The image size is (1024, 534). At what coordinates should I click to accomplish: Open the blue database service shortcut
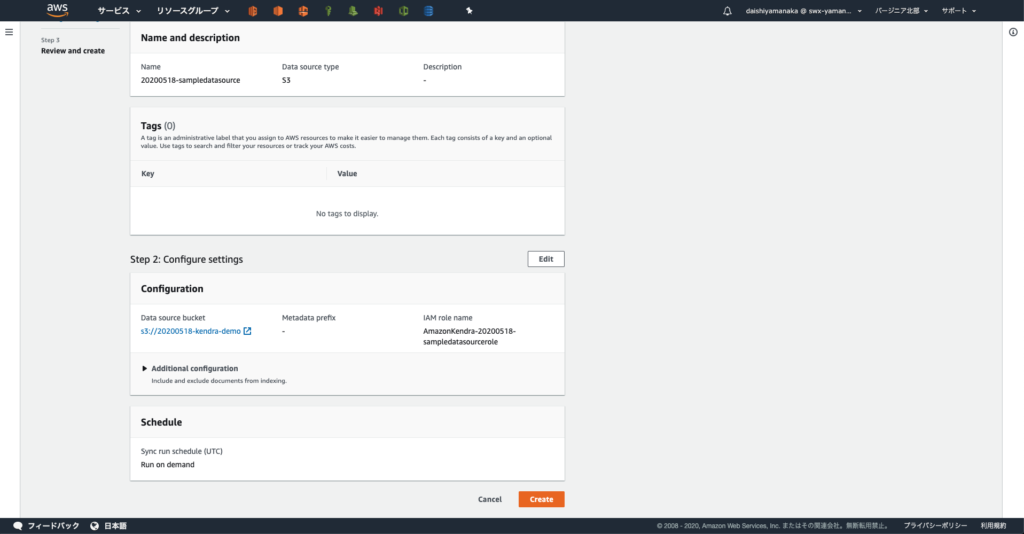coord(428,11)
